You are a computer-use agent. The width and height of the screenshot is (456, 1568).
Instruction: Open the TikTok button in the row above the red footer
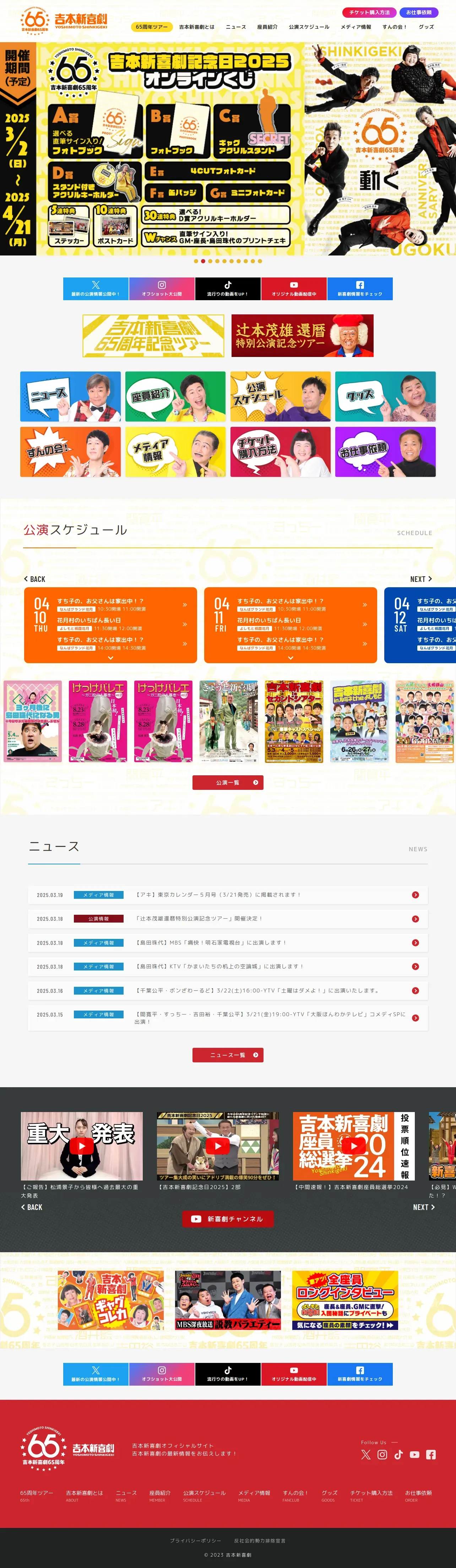pyautogui.click(x=228, y=1374)
